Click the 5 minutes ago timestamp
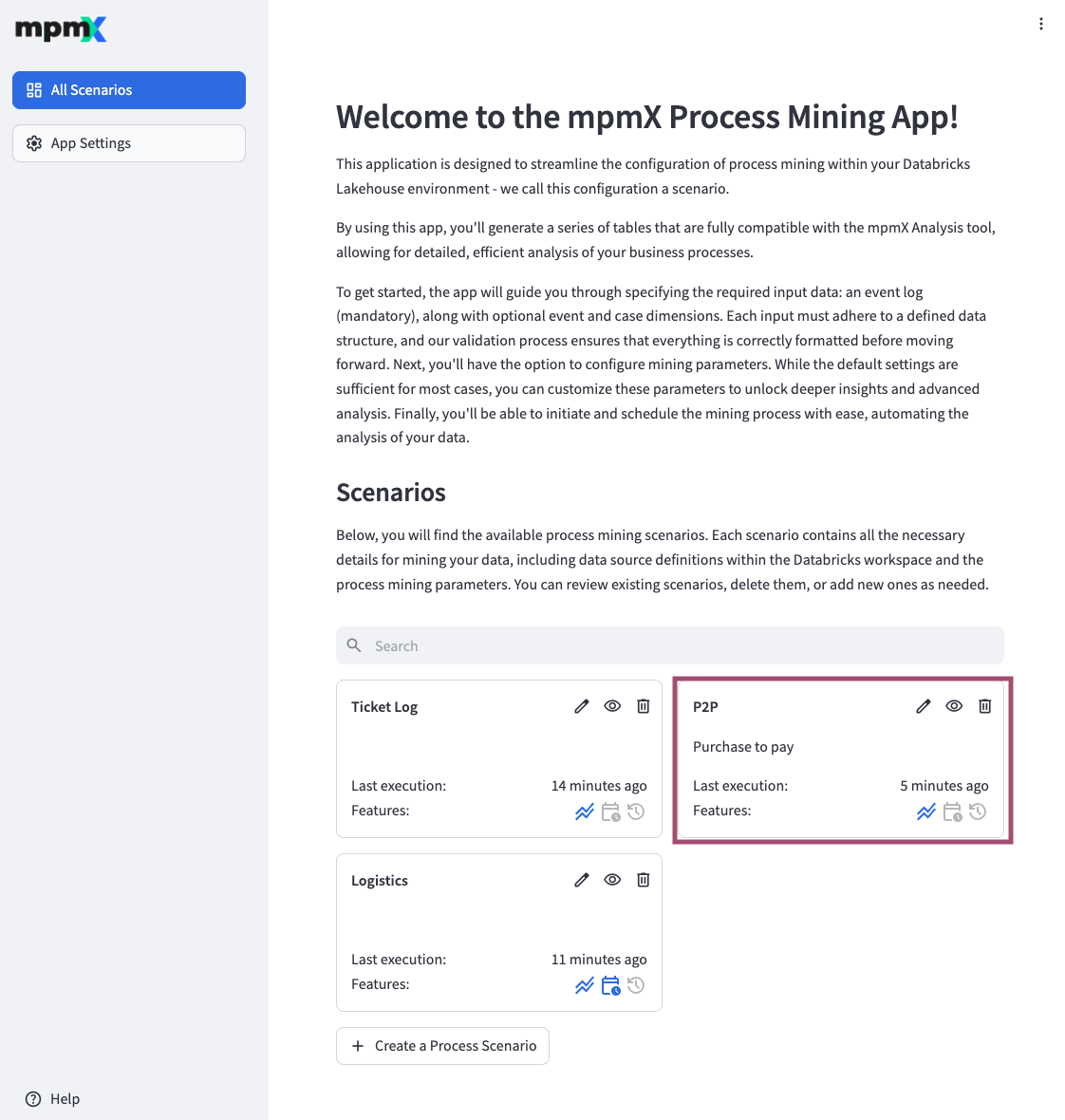Viewport: 1065px width, 1120px height. pyautogui.click(x=944, y=786)
